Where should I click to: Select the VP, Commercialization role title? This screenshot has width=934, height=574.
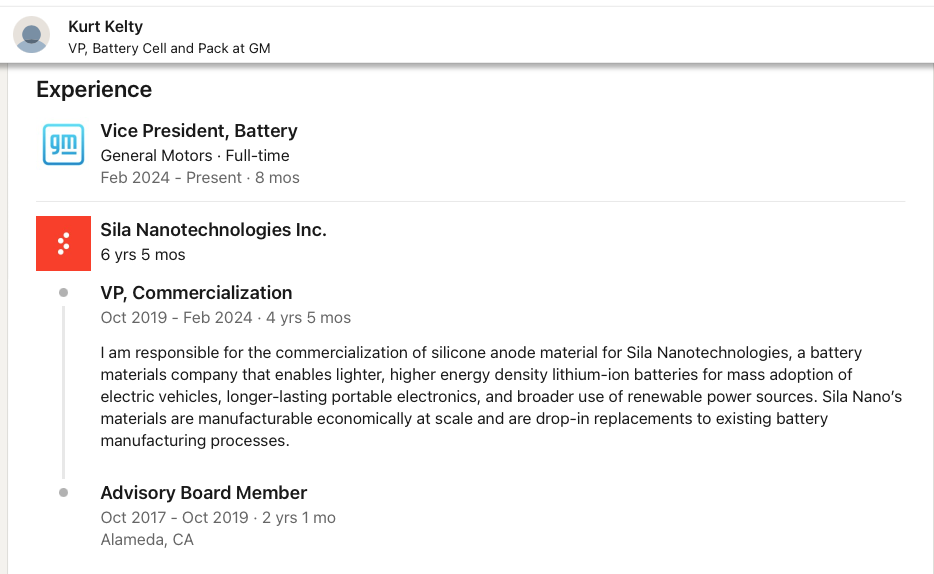(196, 292)
